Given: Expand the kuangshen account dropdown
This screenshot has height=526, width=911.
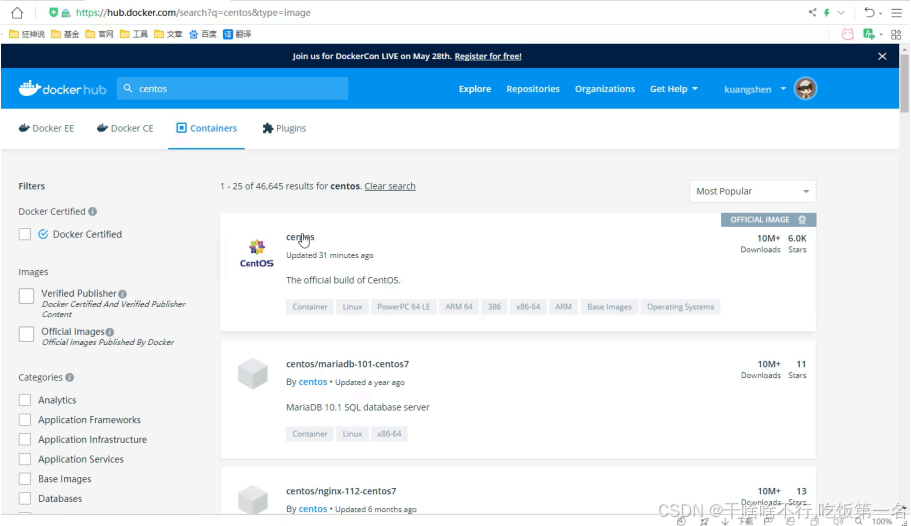Looking at the screenshot, I should coord(755,89).
